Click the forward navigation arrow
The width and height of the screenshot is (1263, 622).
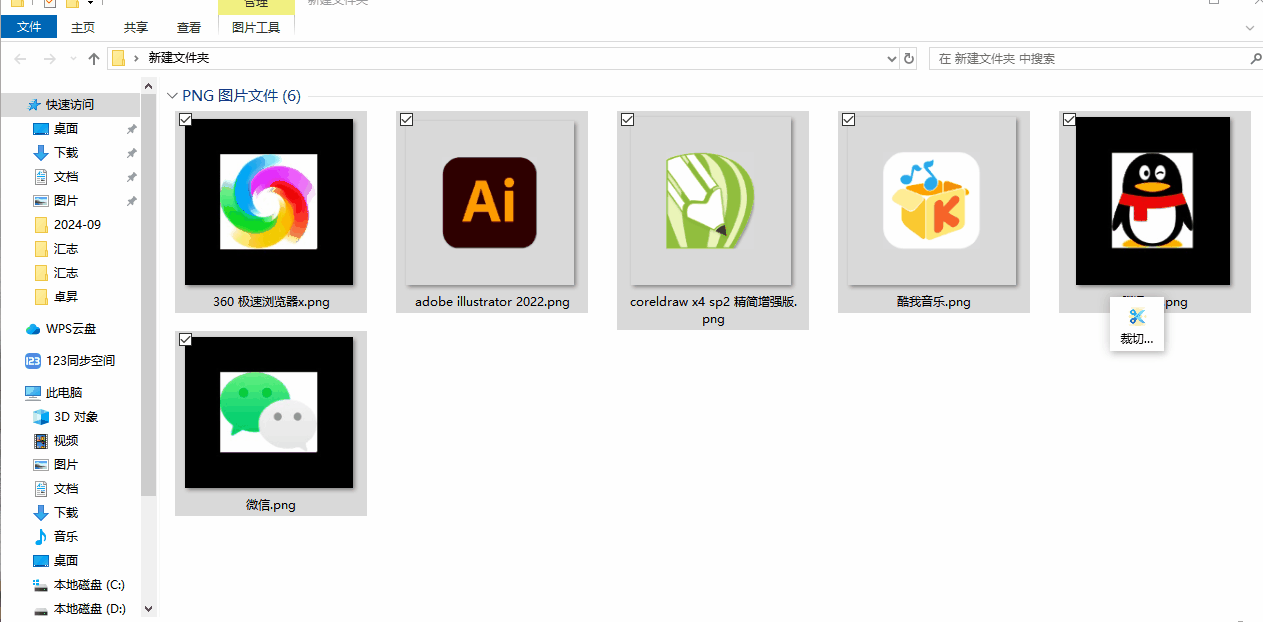click(x=48, y=59)
